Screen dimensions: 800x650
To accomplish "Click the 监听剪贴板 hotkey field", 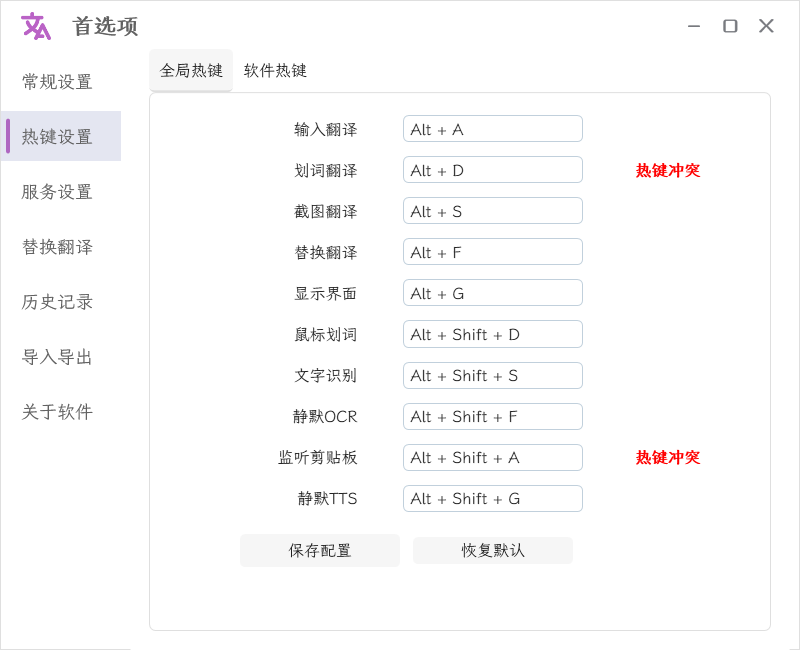I will (492, 457).
